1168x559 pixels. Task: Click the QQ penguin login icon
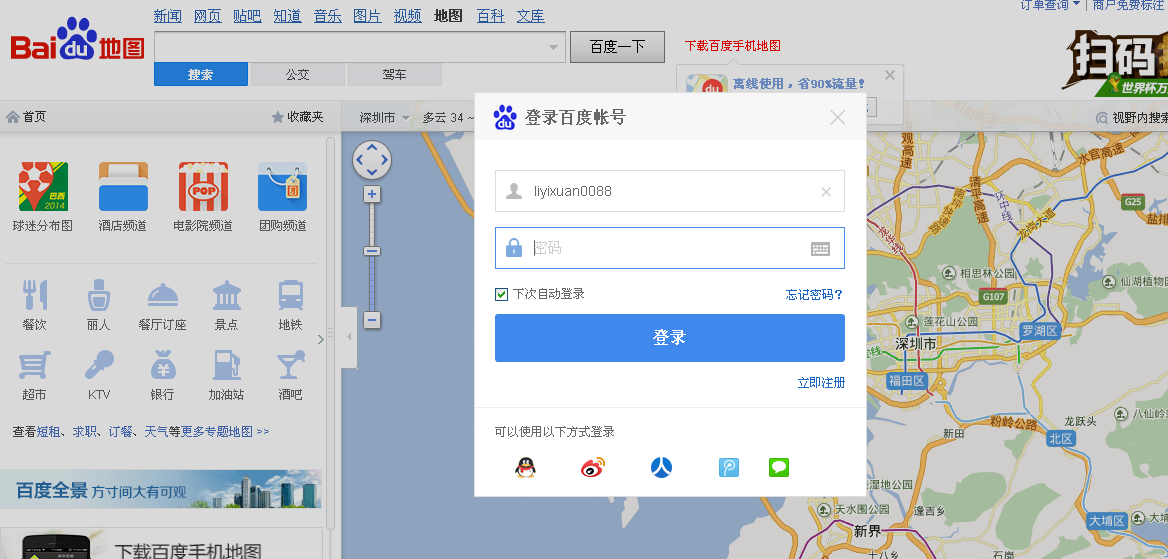tap(525, 467)
